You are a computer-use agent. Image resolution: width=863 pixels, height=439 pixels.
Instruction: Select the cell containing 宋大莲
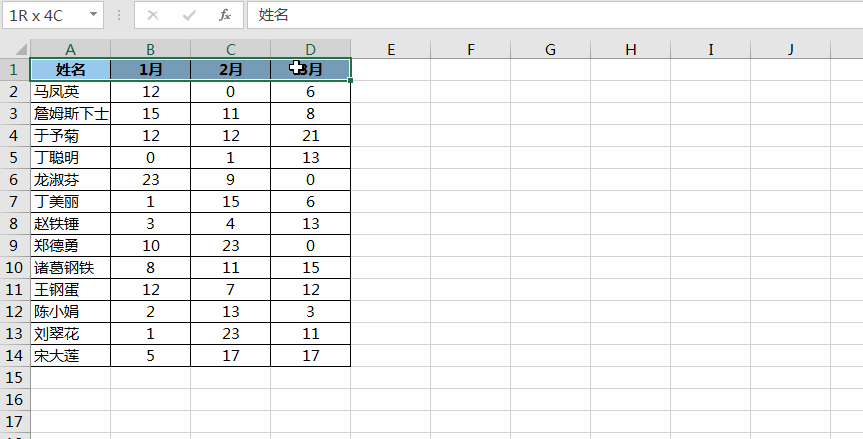coord(70,355)
